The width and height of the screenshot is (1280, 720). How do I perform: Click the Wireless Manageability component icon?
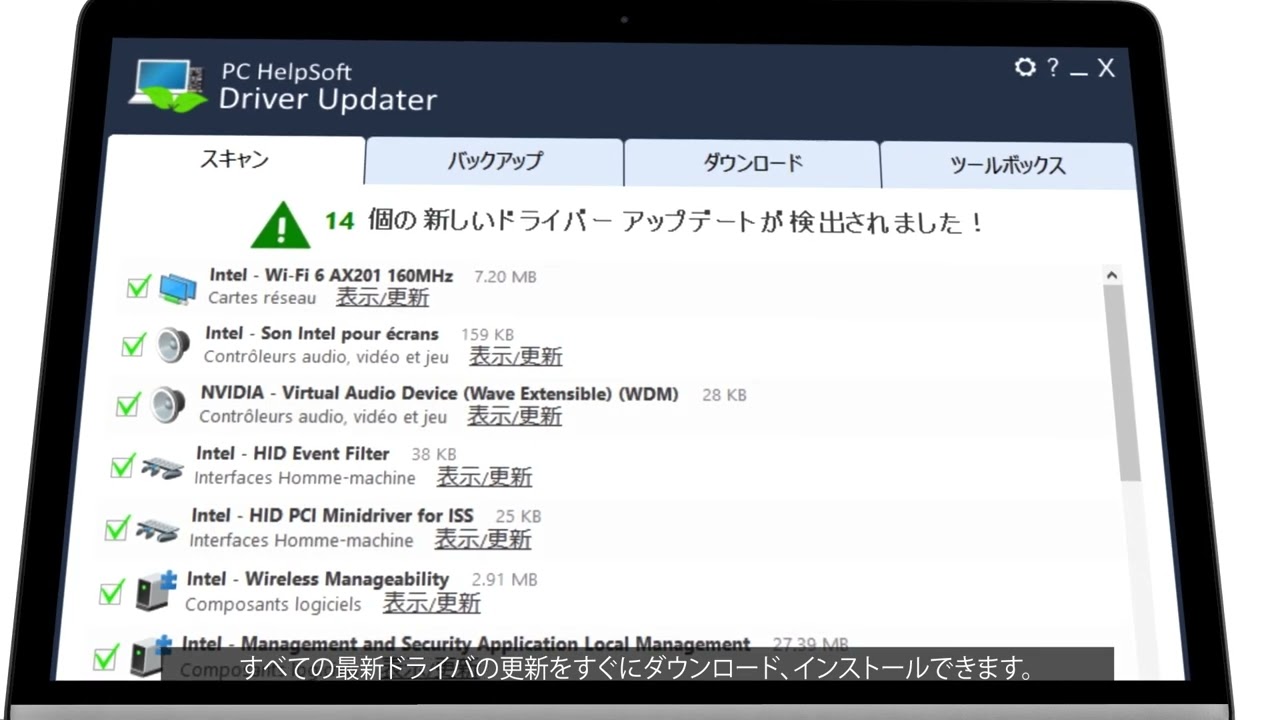pos(156,590)
